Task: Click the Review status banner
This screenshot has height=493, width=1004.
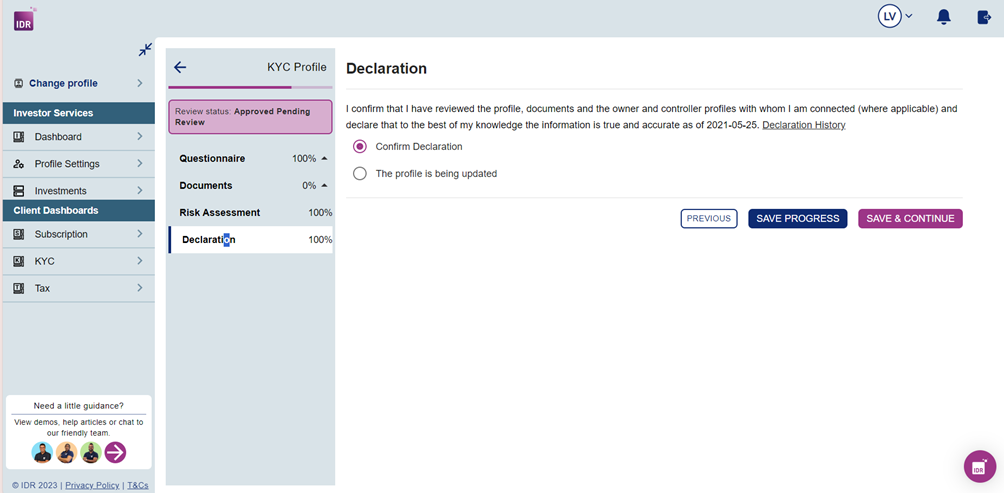Action: coord(250,117)
